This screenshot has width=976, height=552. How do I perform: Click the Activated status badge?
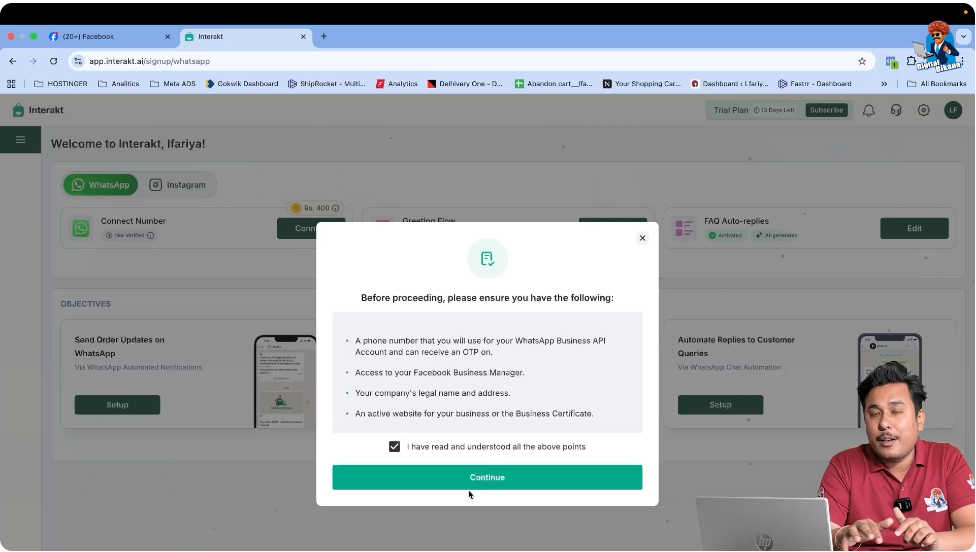[x=726, y=235]
